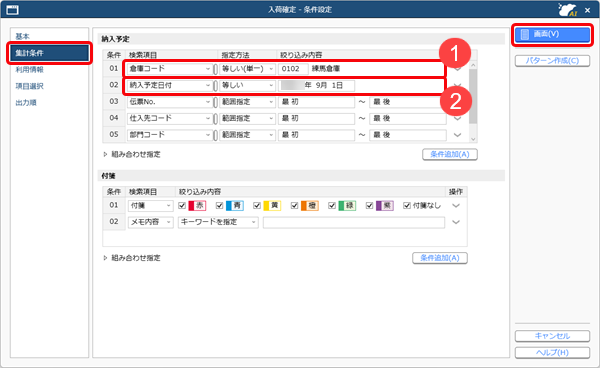This screenshot has width=600, height=368.
Task: Click 条件追加(A) in 付箋 section
Action: 440,258
